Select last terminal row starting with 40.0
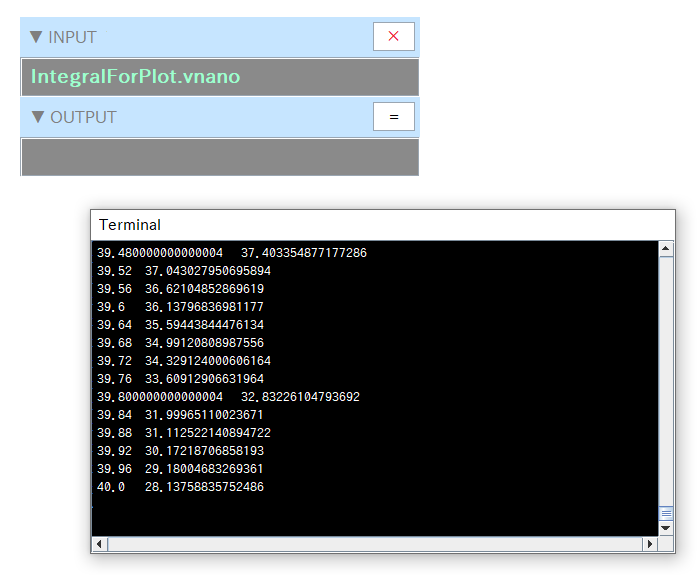This screenshot has width=700, height=575. [x=180, y=487]
